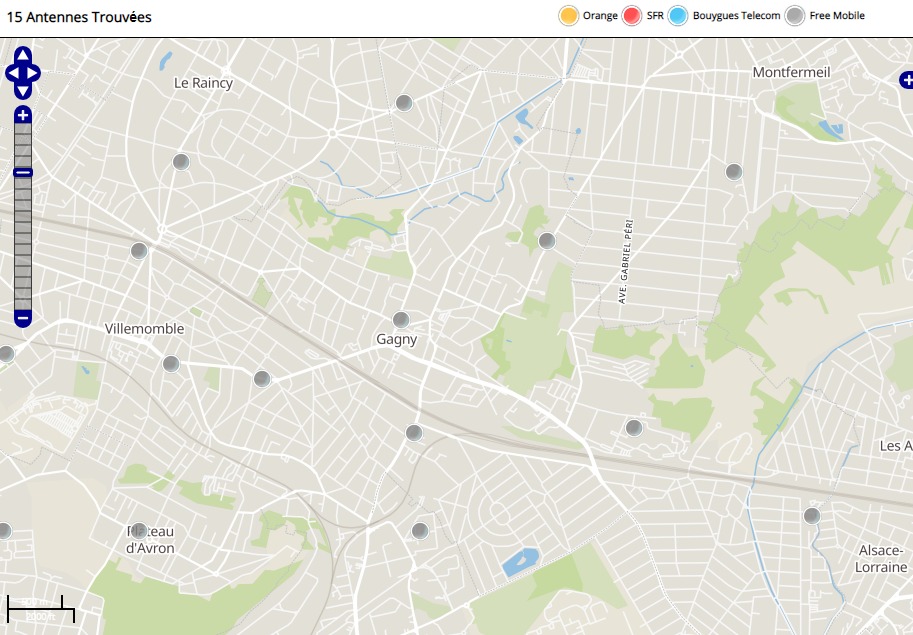Screen dimensions: 913x635
Task: Pan the map down with the arrow
Action: 23,90
